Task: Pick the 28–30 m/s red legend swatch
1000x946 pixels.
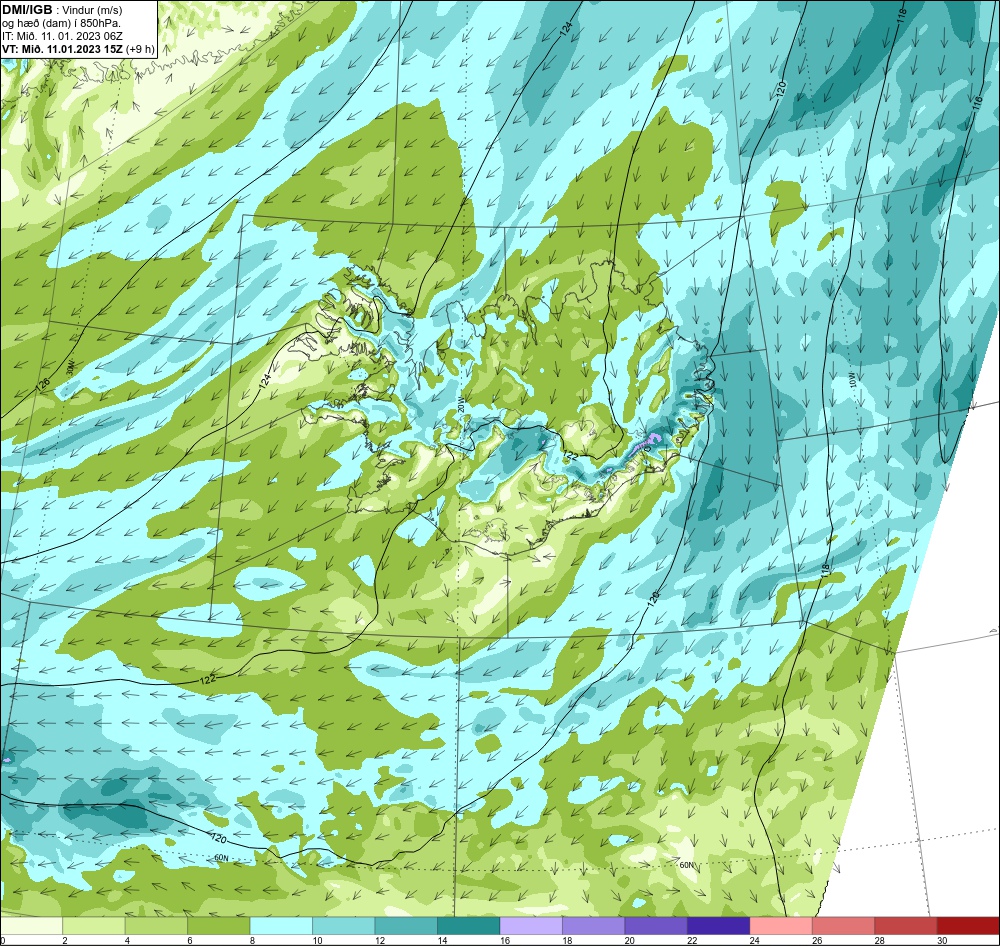Action: pyautogui.click(x=906, y=925)
